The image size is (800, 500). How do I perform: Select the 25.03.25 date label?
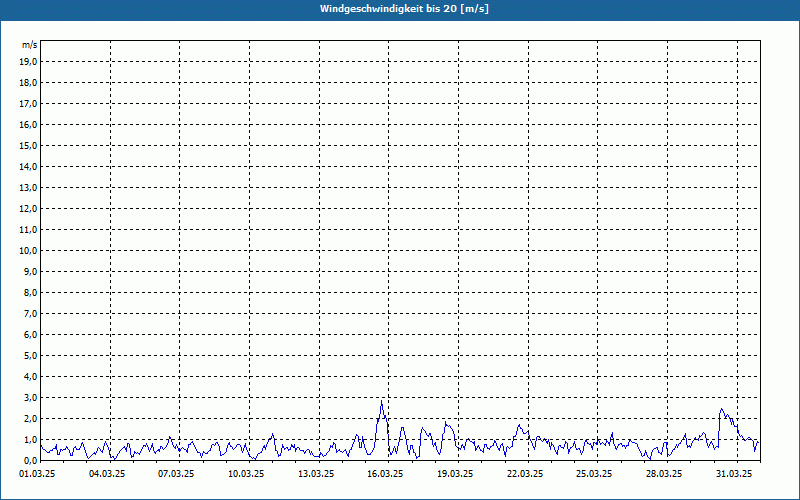[594, 474]
